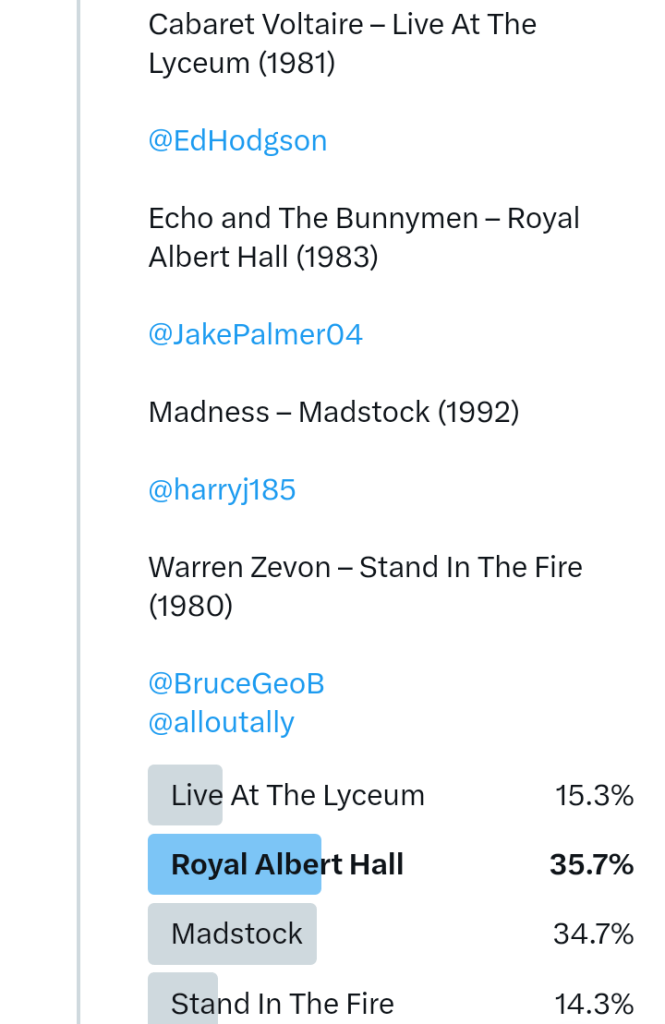Pick the Madstock poll option
This screenshot has height=1024, width=665.
pos(237,934)
